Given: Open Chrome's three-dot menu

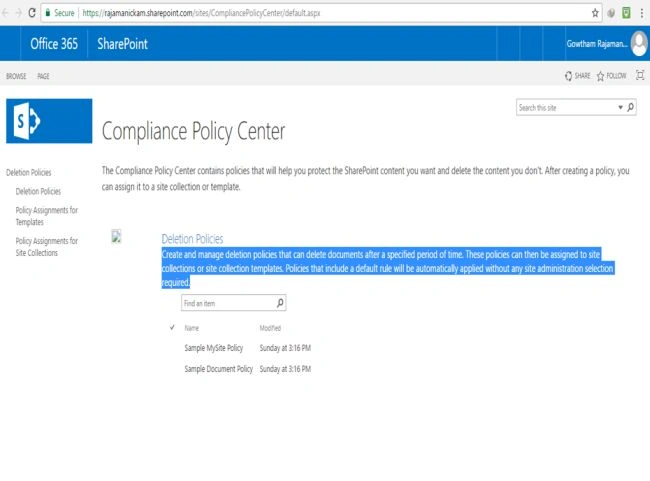Looking at the screenshot, I should pos(642,13).
